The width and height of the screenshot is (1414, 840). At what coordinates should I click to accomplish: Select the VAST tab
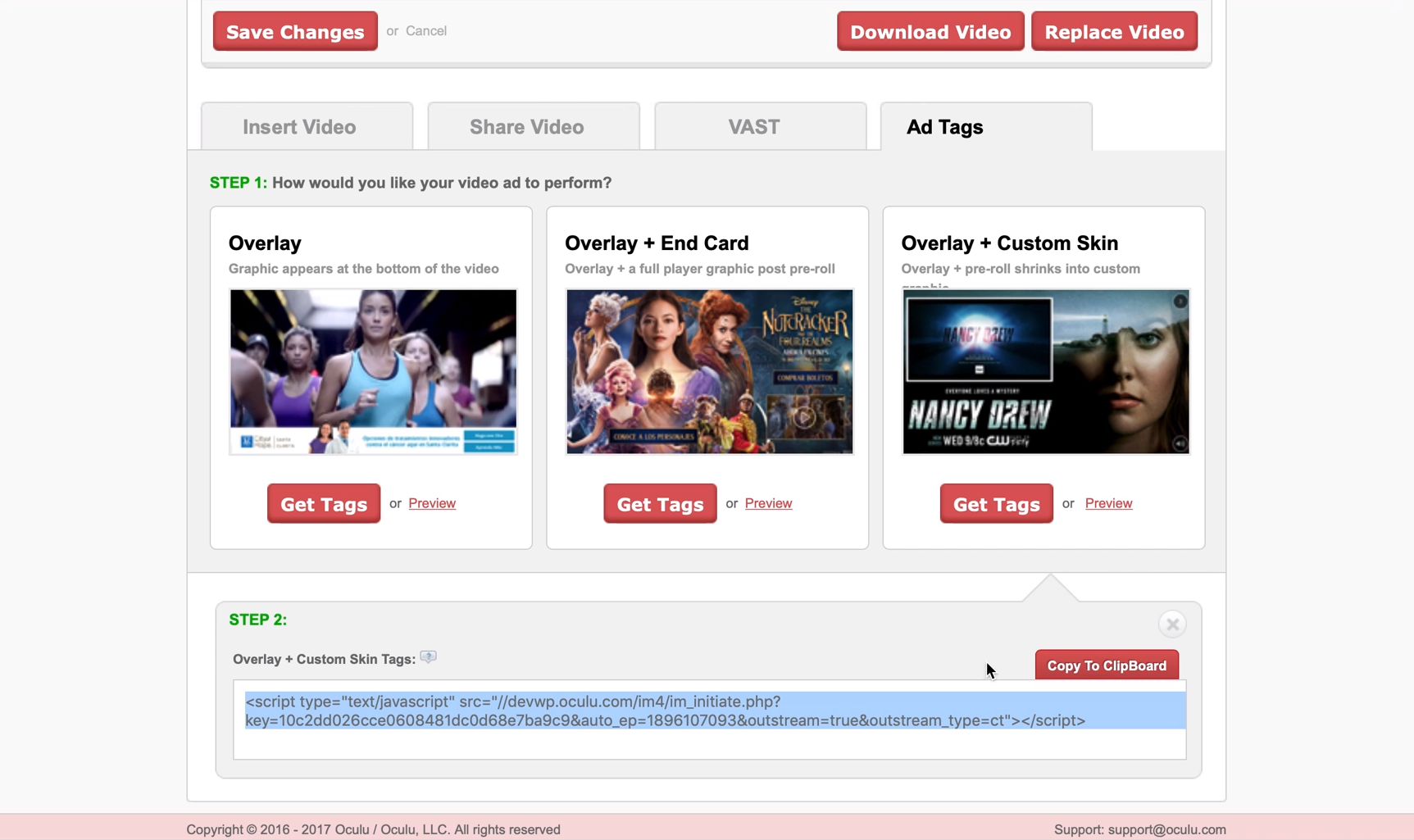[x=760, y=126]
